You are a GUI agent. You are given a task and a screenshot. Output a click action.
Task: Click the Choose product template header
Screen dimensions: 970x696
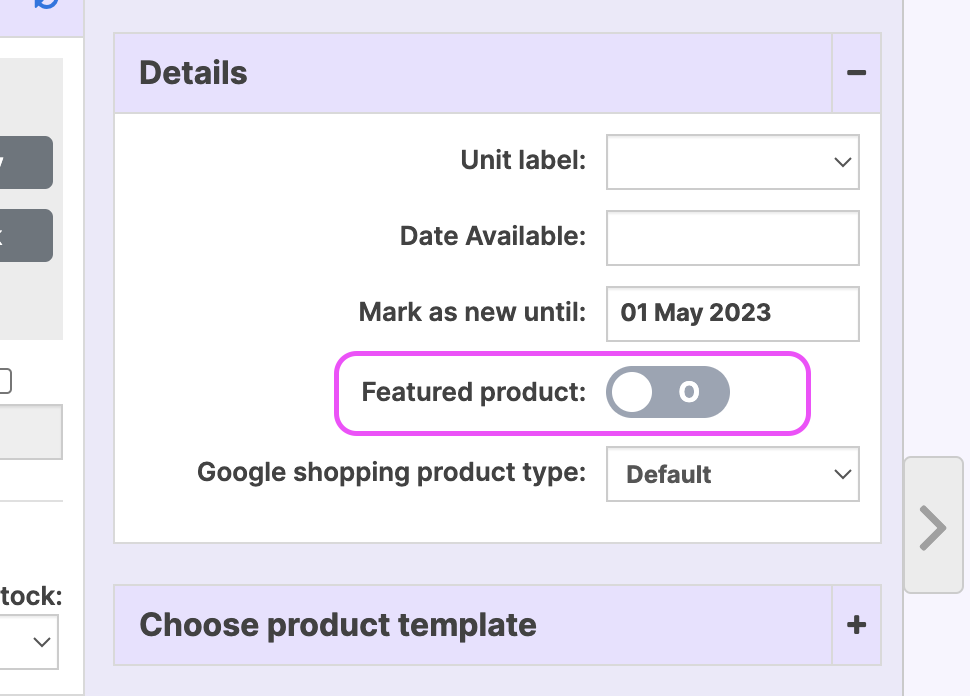[338, 625]
